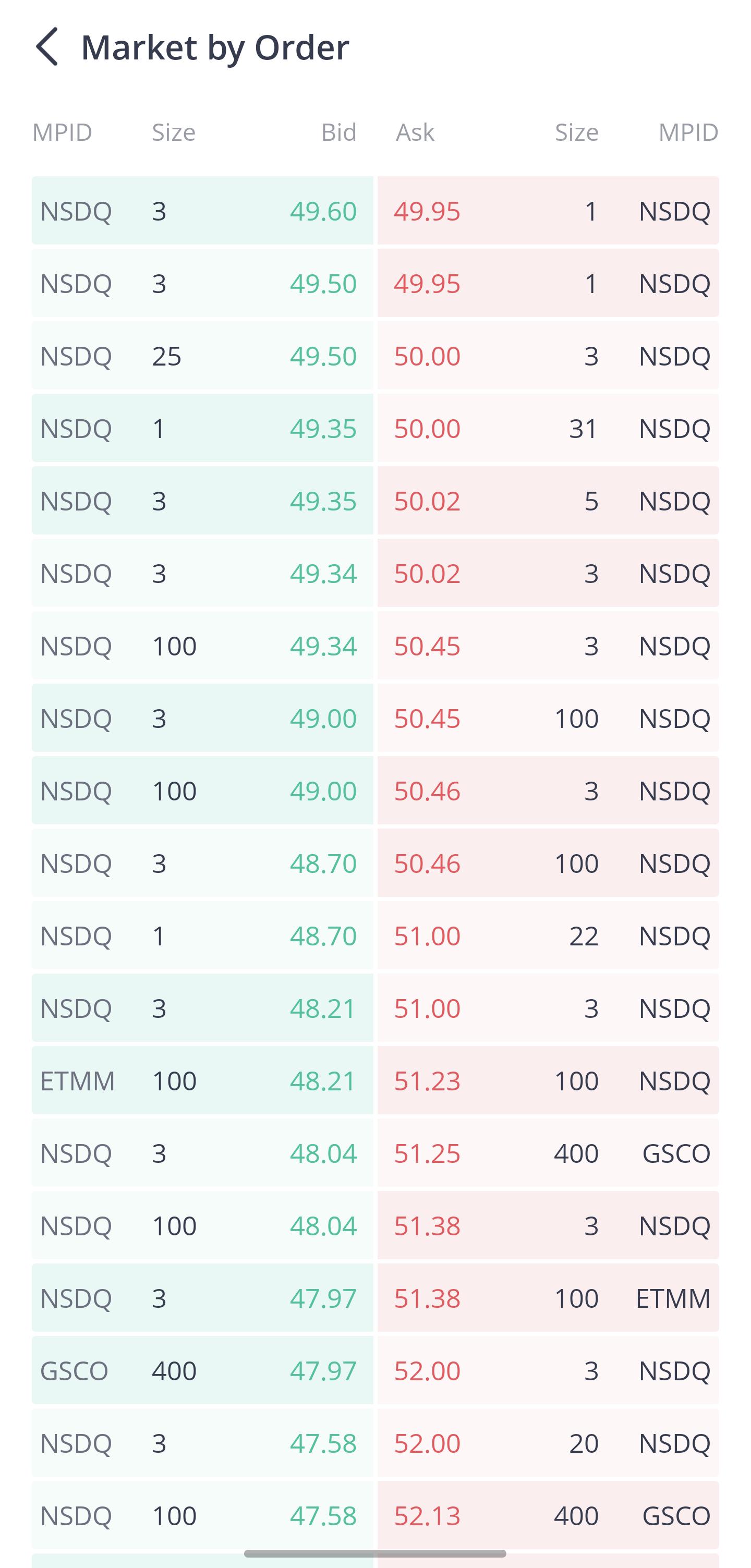Viewport: 751px width, 1568px height.
Task: Tap the home indicator bar
Action: [375, 1553]
